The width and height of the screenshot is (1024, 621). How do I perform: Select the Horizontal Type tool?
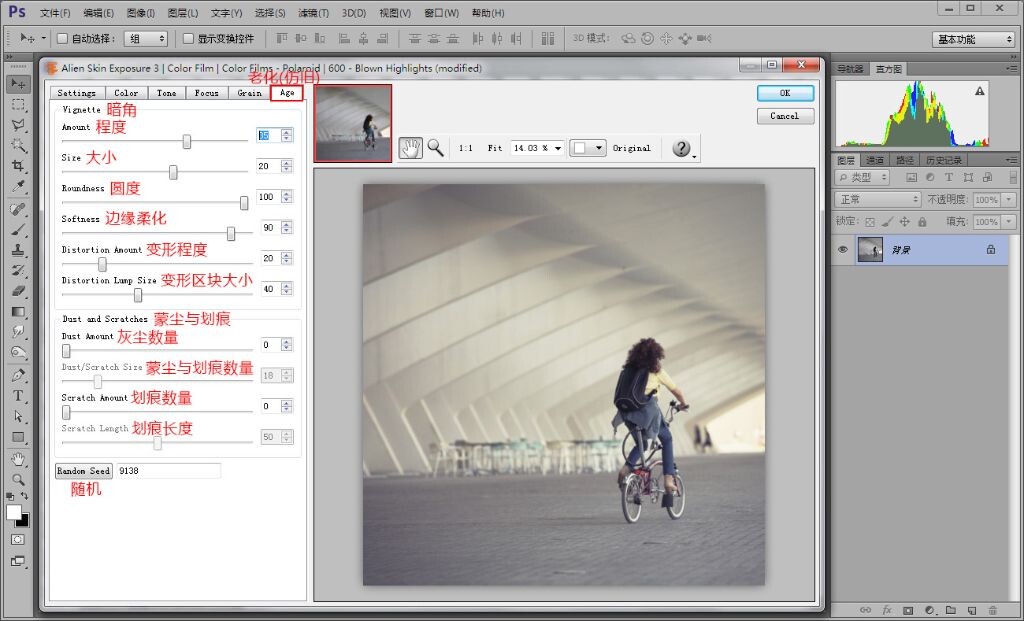18,396
